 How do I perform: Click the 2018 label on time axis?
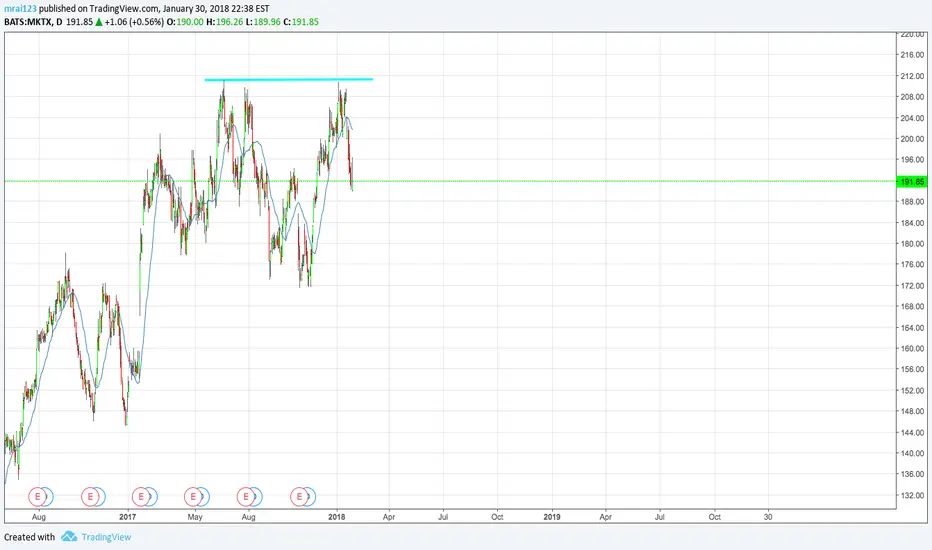coord(337,517)
